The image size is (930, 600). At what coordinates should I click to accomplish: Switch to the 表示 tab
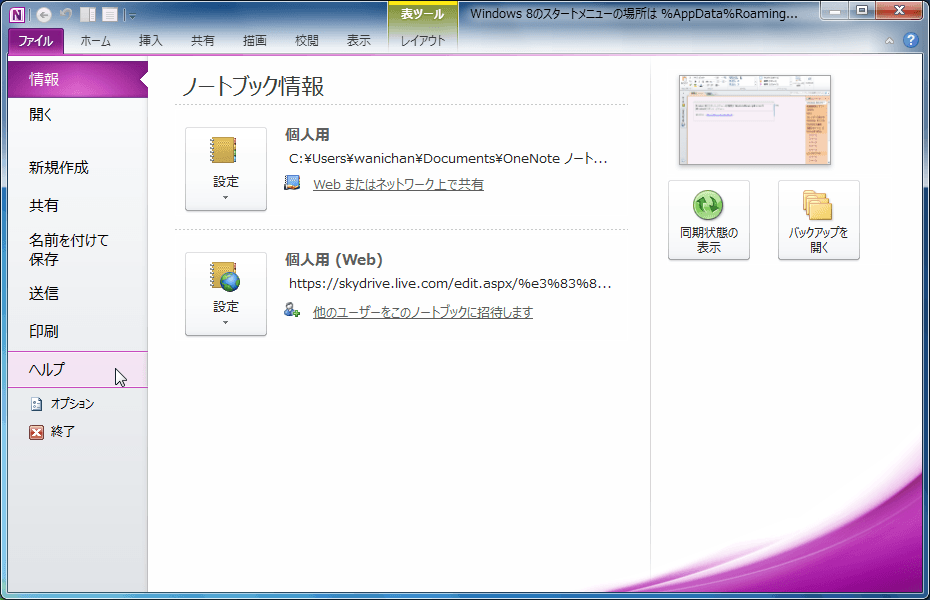359,40
